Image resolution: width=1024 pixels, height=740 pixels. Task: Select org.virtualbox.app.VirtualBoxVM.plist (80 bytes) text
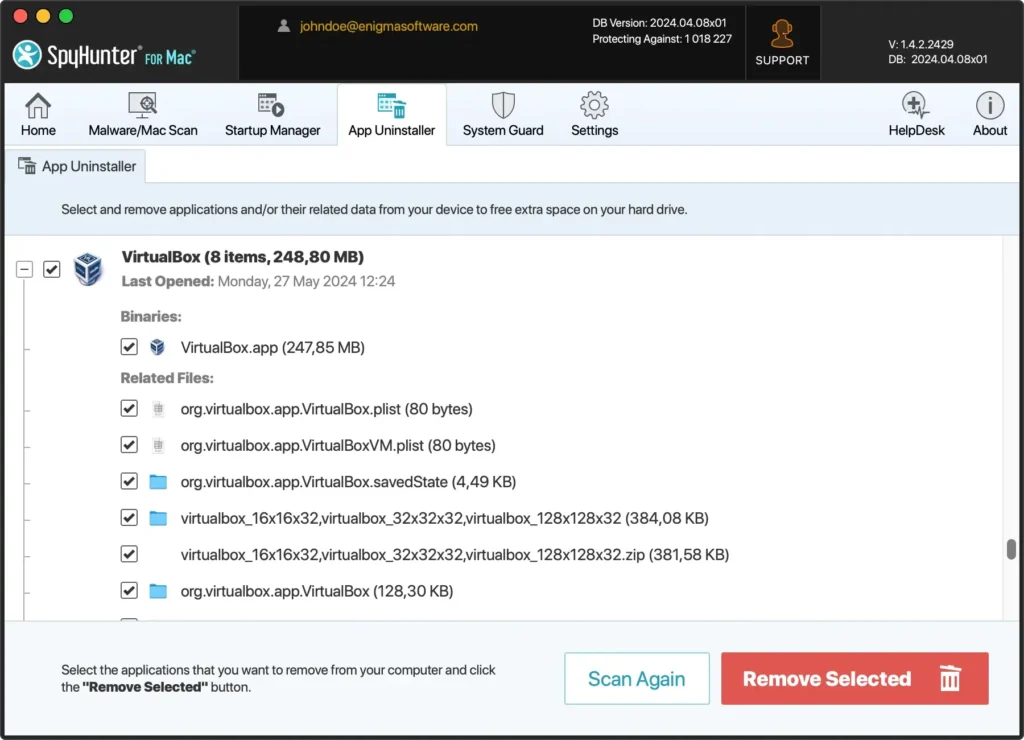[x=338, y=445]
